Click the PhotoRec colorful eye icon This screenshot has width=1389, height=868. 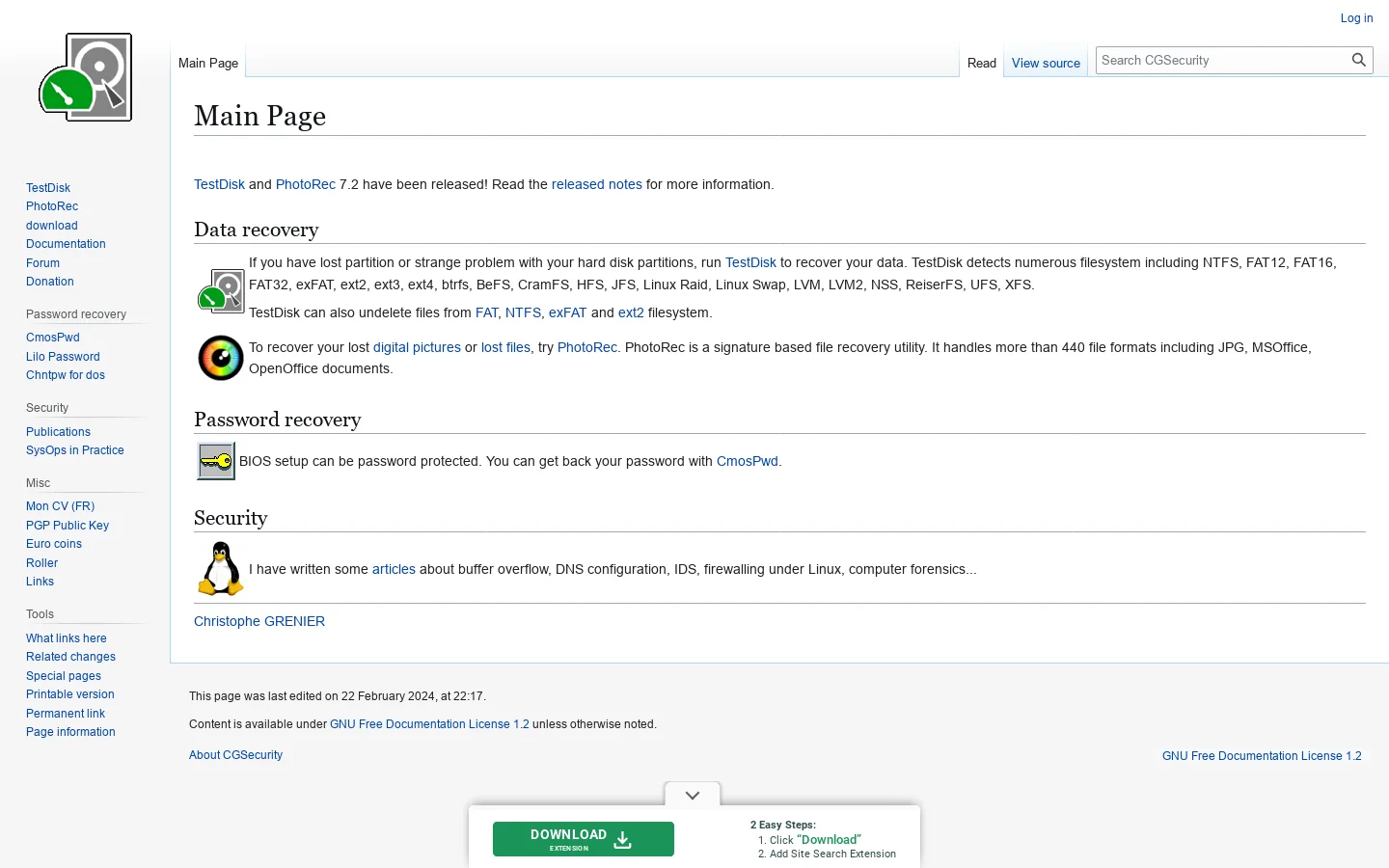pos(221,358)
